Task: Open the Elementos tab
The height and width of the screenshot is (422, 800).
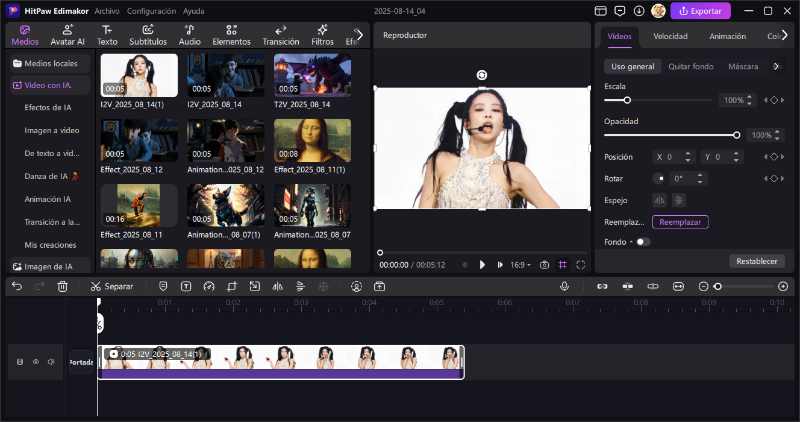Action: point(232,35)
